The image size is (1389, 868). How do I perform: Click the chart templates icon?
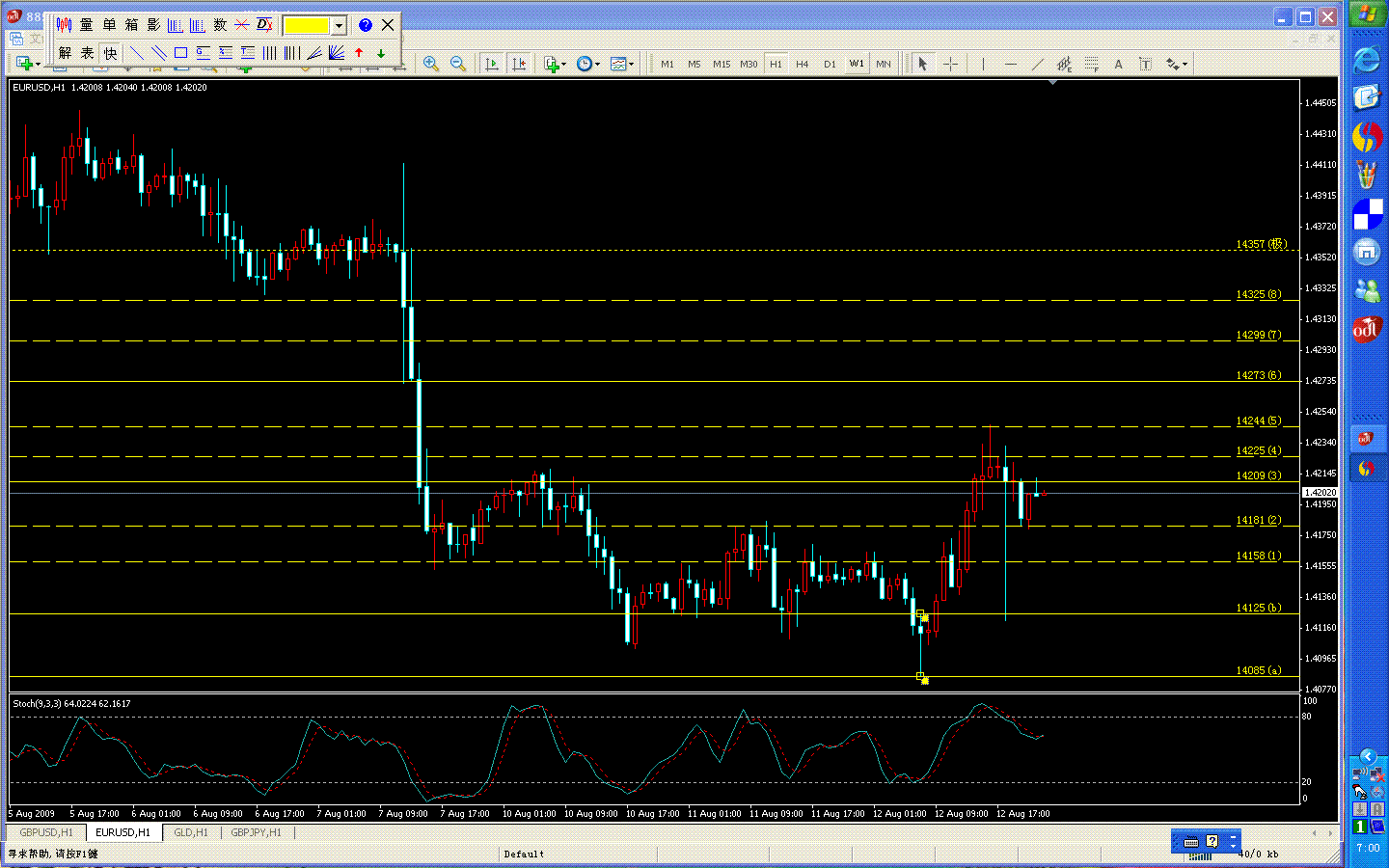click(617, 64)
